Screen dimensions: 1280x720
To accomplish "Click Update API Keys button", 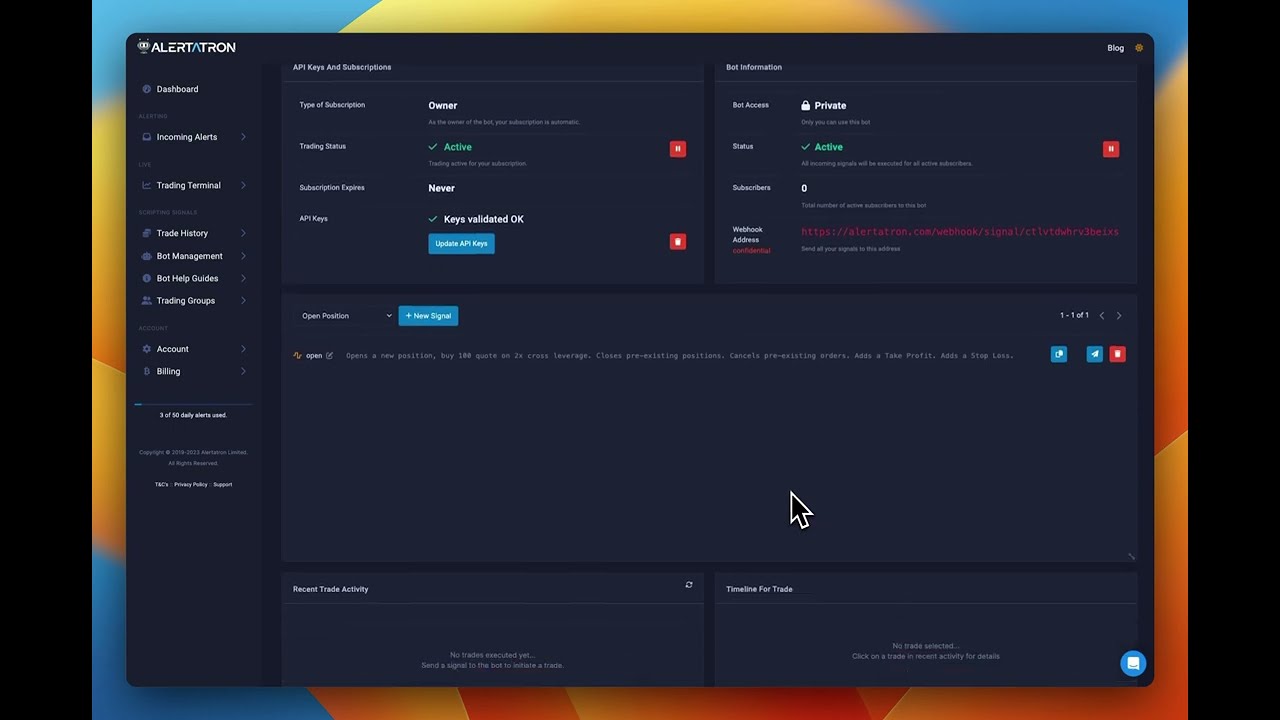I will pyautogui.click(x=461, y=243).
